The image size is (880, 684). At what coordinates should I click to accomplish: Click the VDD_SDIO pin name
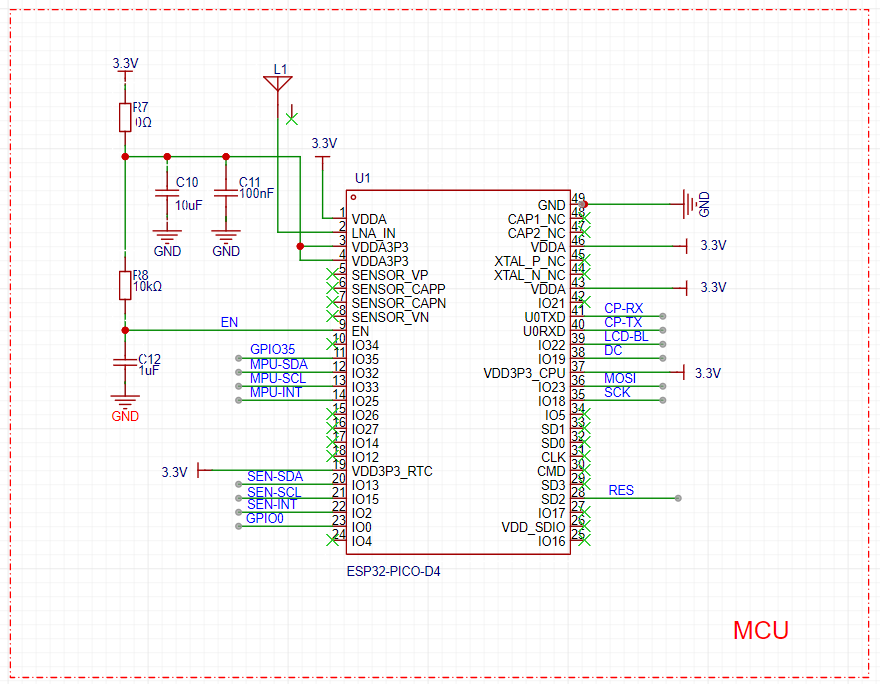[x=533, y=527]
